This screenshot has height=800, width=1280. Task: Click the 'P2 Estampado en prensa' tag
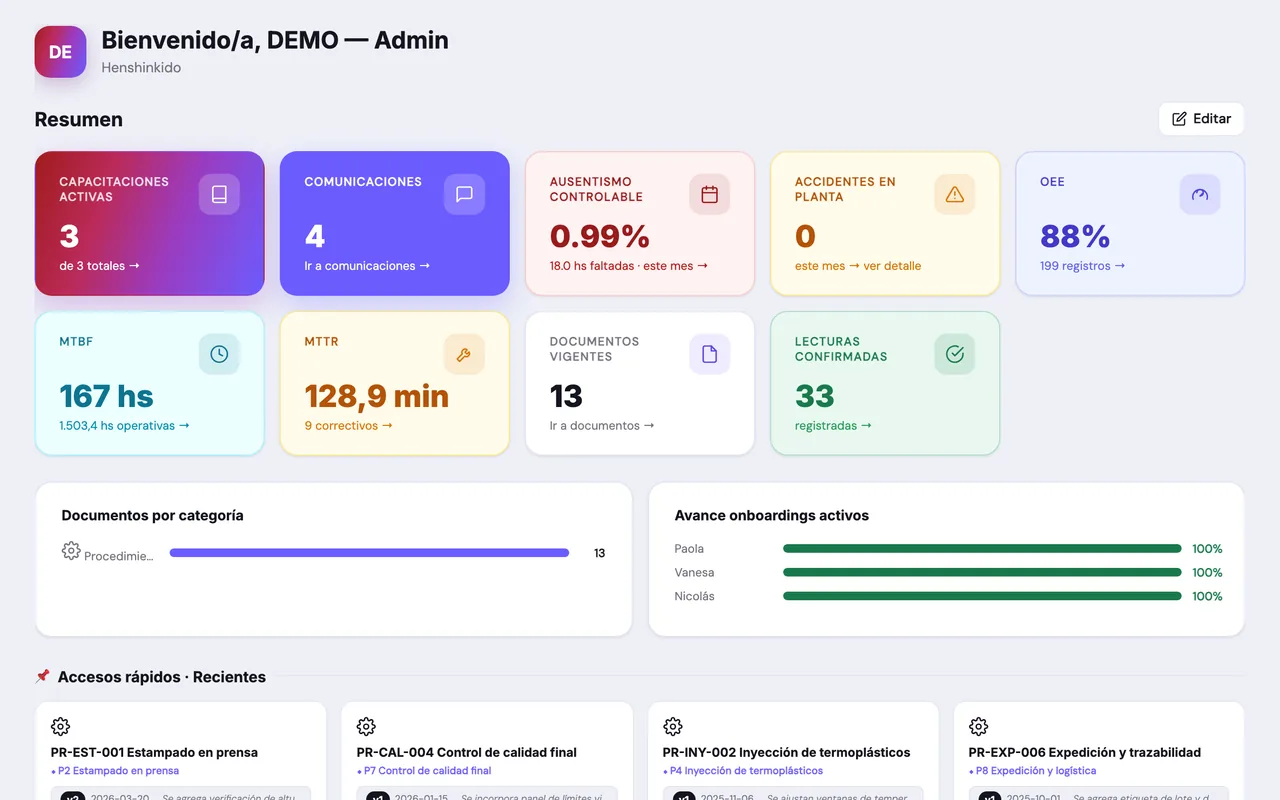tap(115, 771)
